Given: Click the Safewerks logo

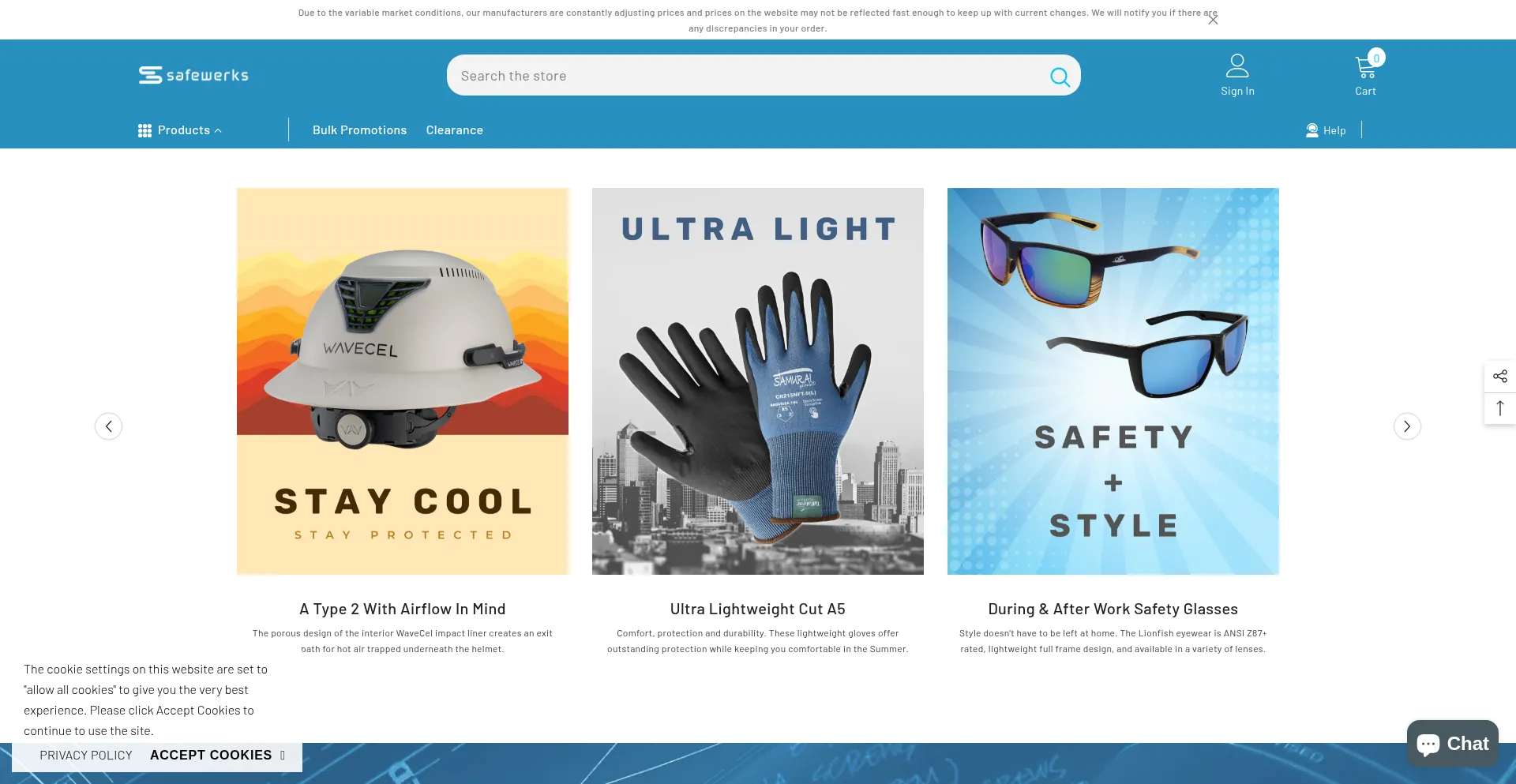Looking at the screenshot, I should 193,75.
